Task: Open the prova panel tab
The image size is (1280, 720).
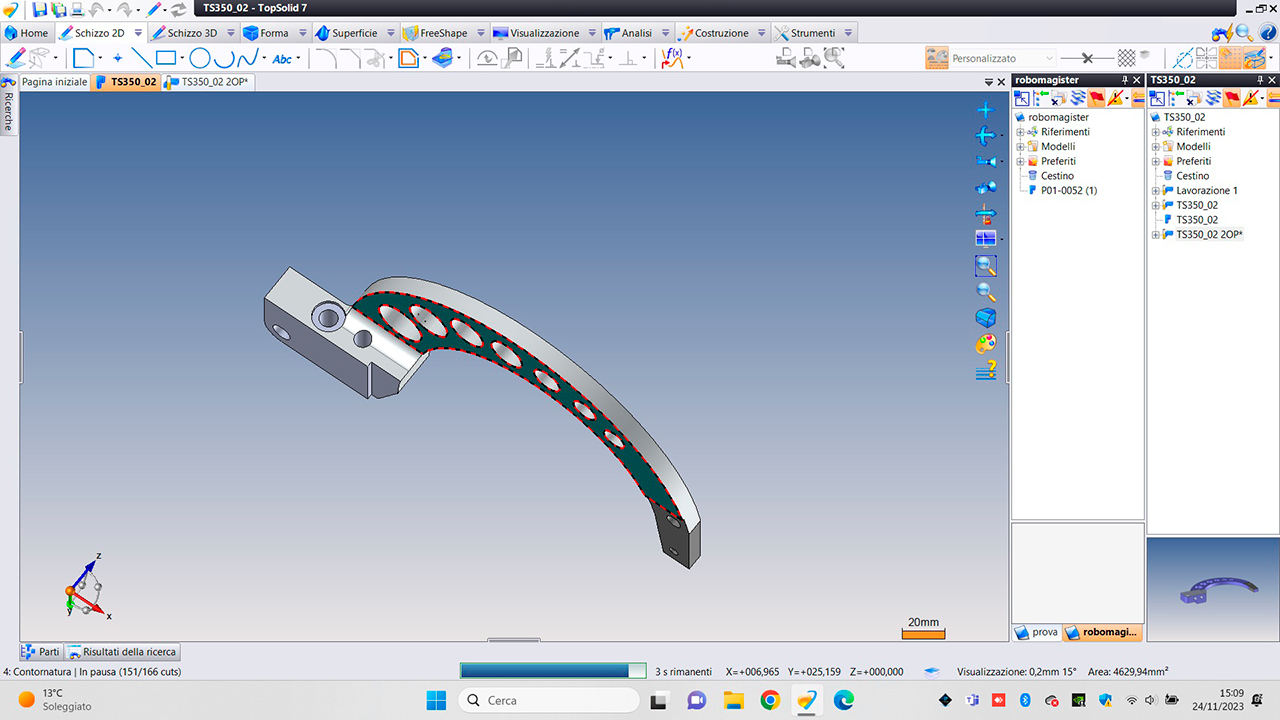Action: pyautogui.click(x=1036, y=632)
